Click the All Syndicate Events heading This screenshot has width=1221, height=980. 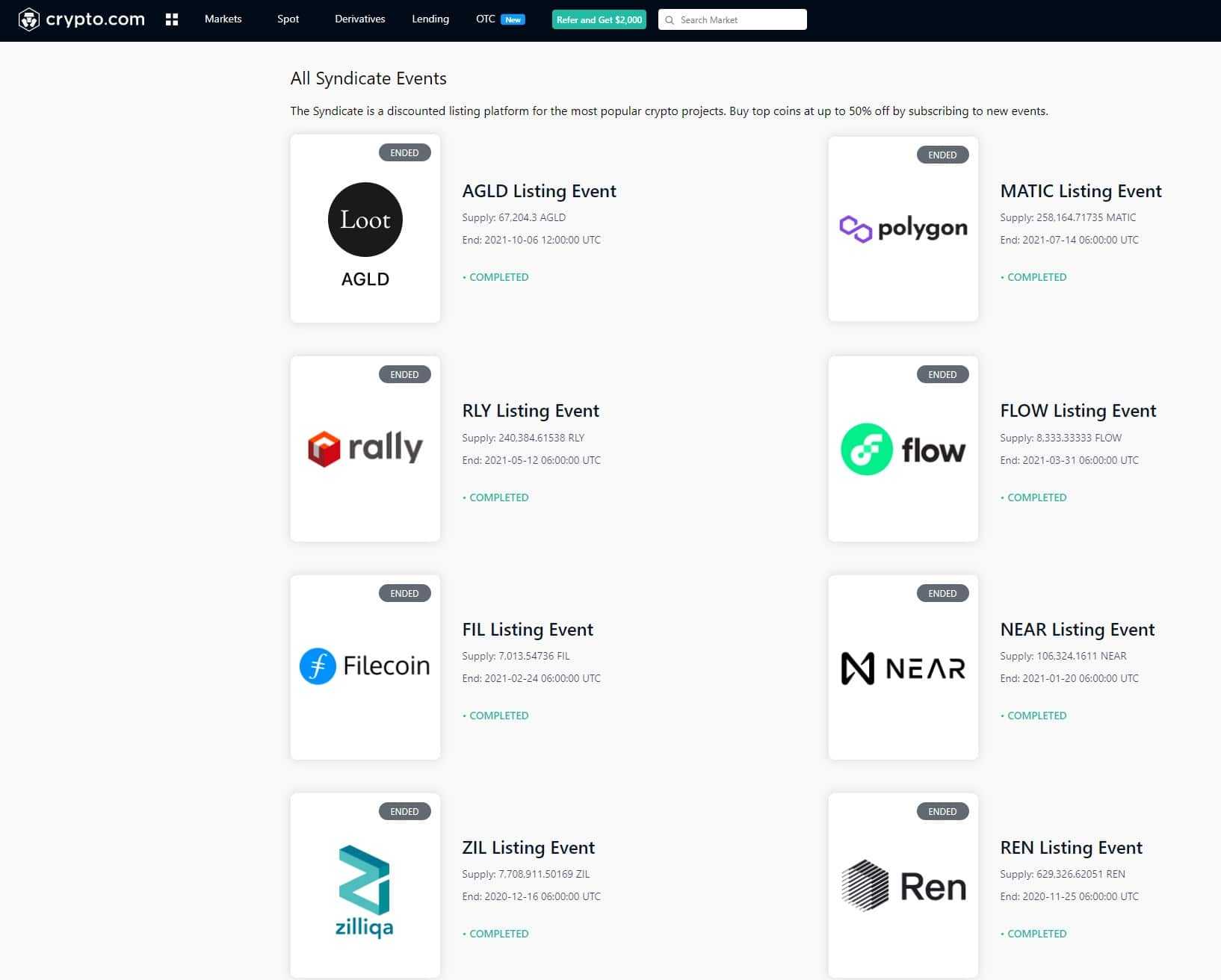click(368, 78)
